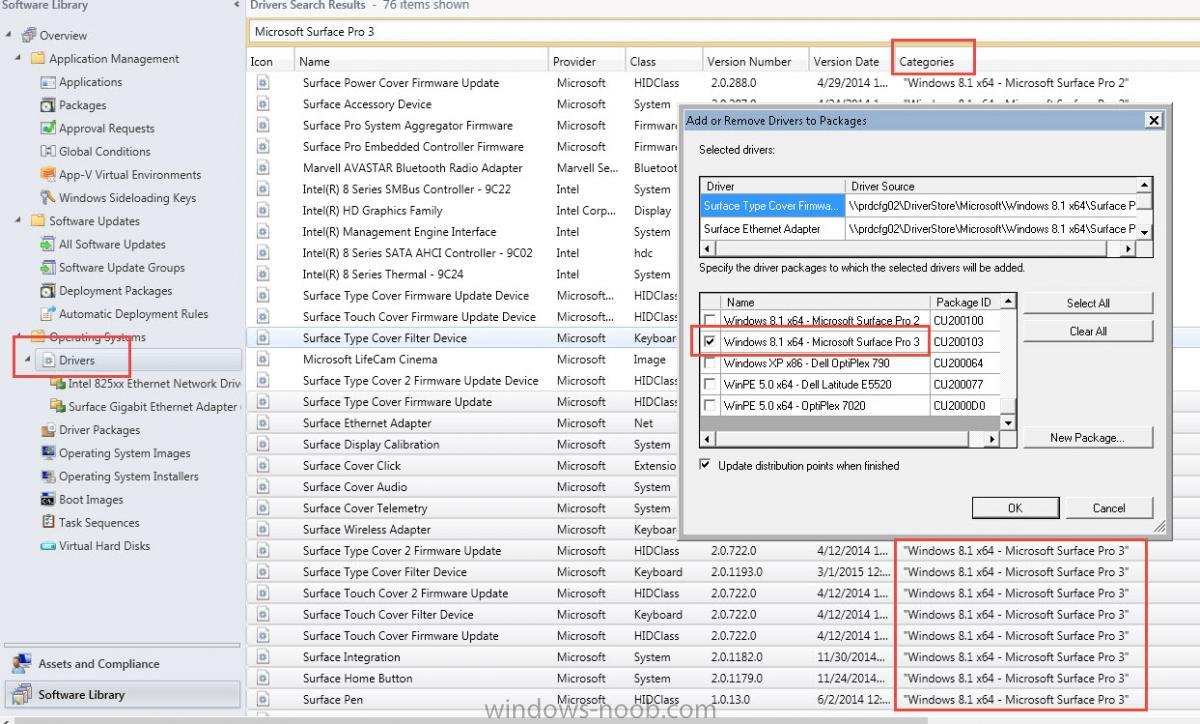This screenshot has width=1200, height=724.
Task: Click search box containing Microsoft Surface Pro 3
Action: [x=724, y=31]
